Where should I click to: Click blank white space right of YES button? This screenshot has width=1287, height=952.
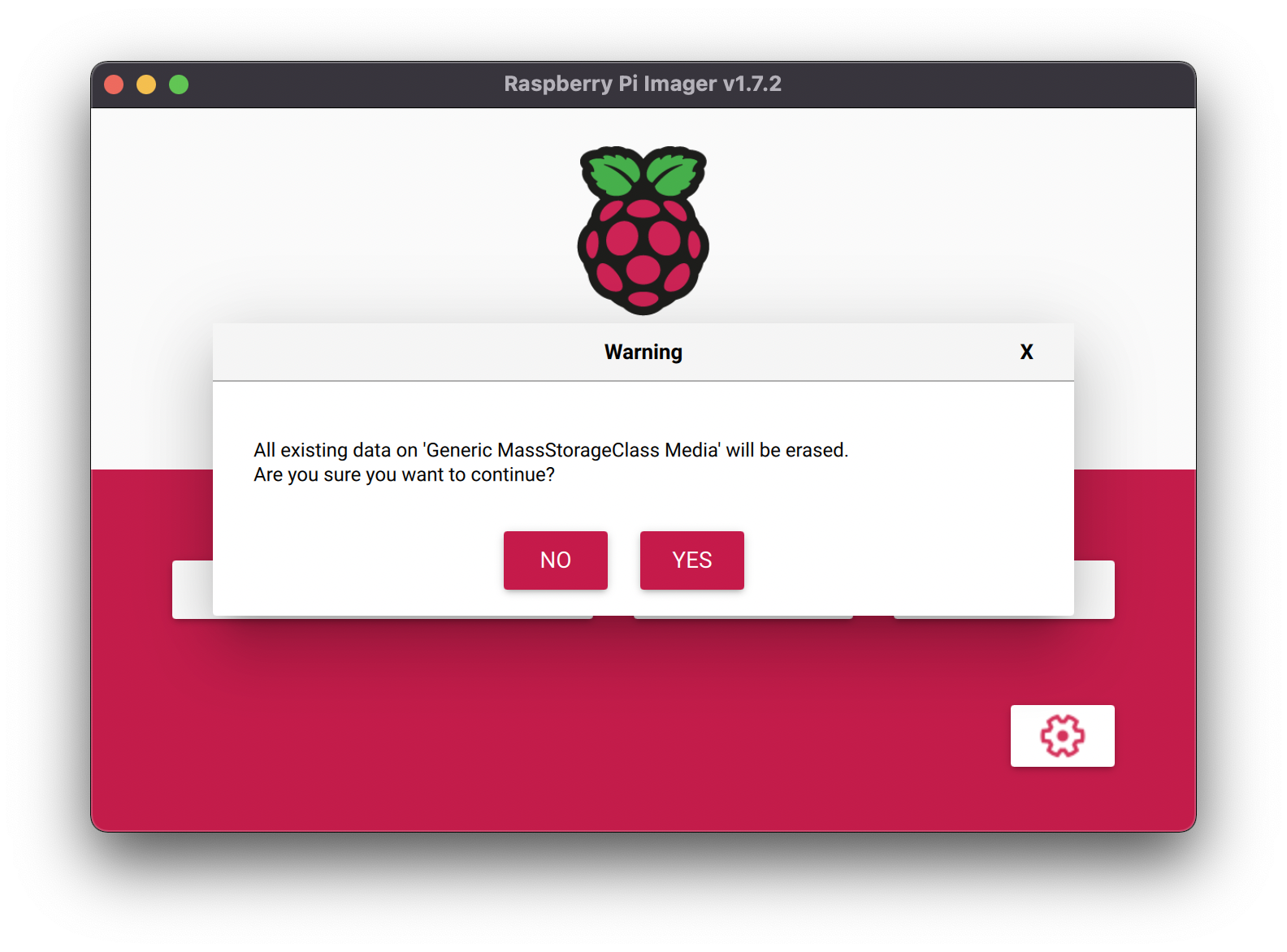click(894, 560)
